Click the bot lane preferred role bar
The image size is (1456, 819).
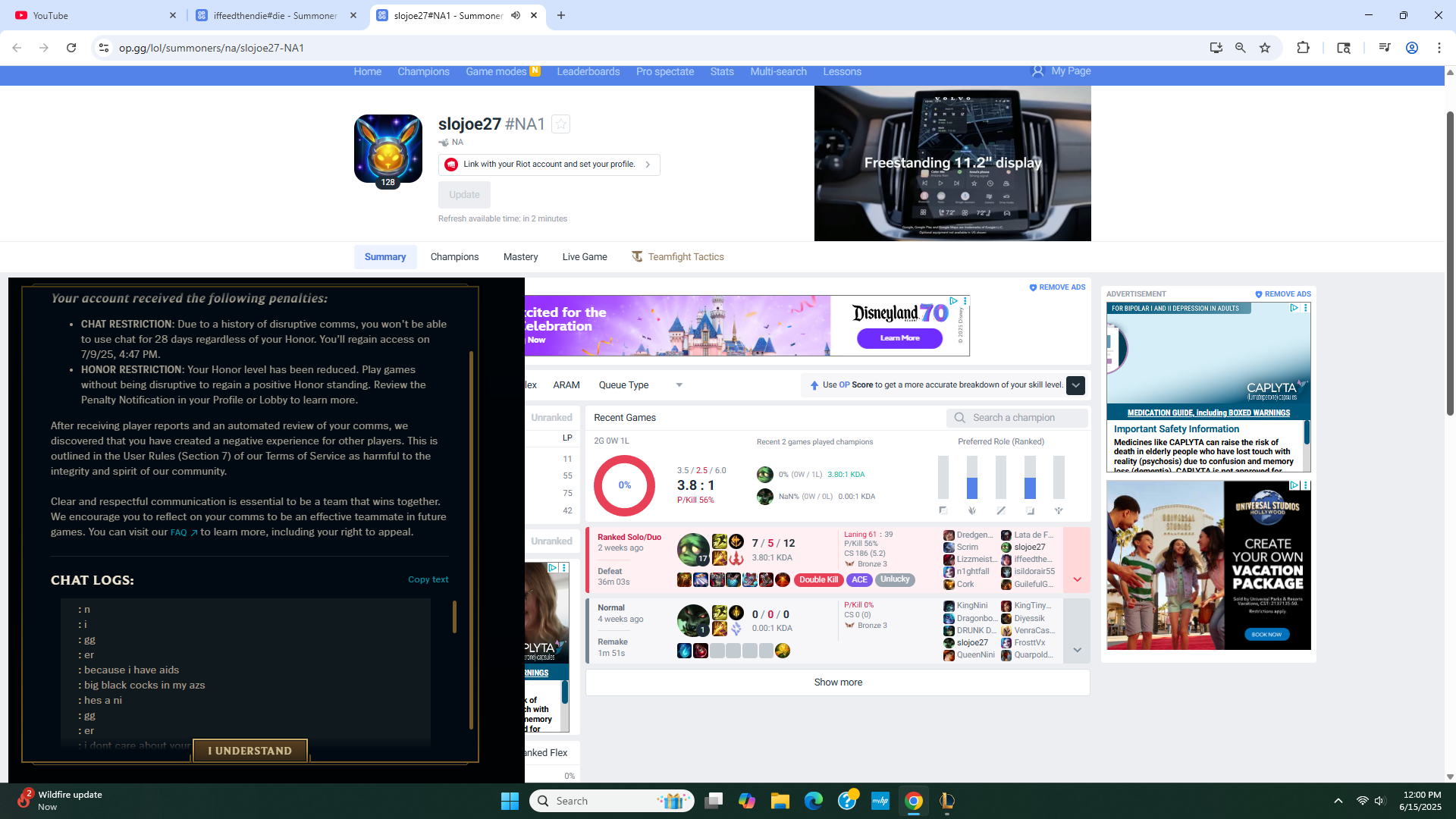point(1030,477)
